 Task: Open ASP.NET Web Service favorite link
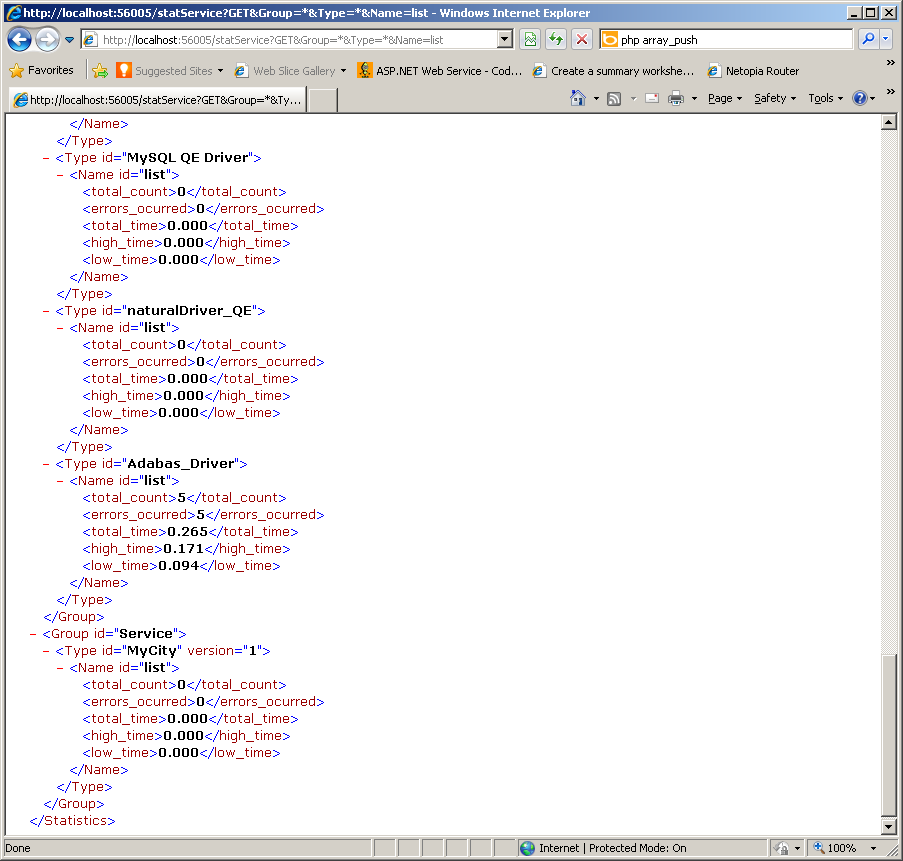pyautogui.click(x=439, y=70)
